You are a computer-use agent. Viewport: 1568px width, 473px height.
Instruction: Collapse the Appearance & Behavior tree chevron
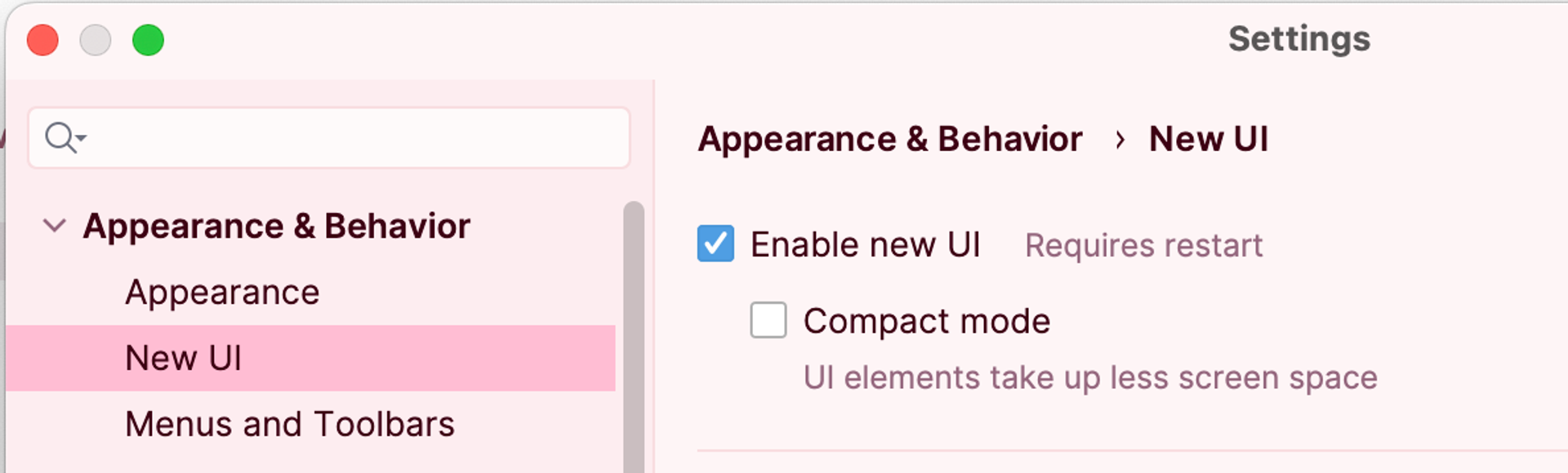click(54, 225)
